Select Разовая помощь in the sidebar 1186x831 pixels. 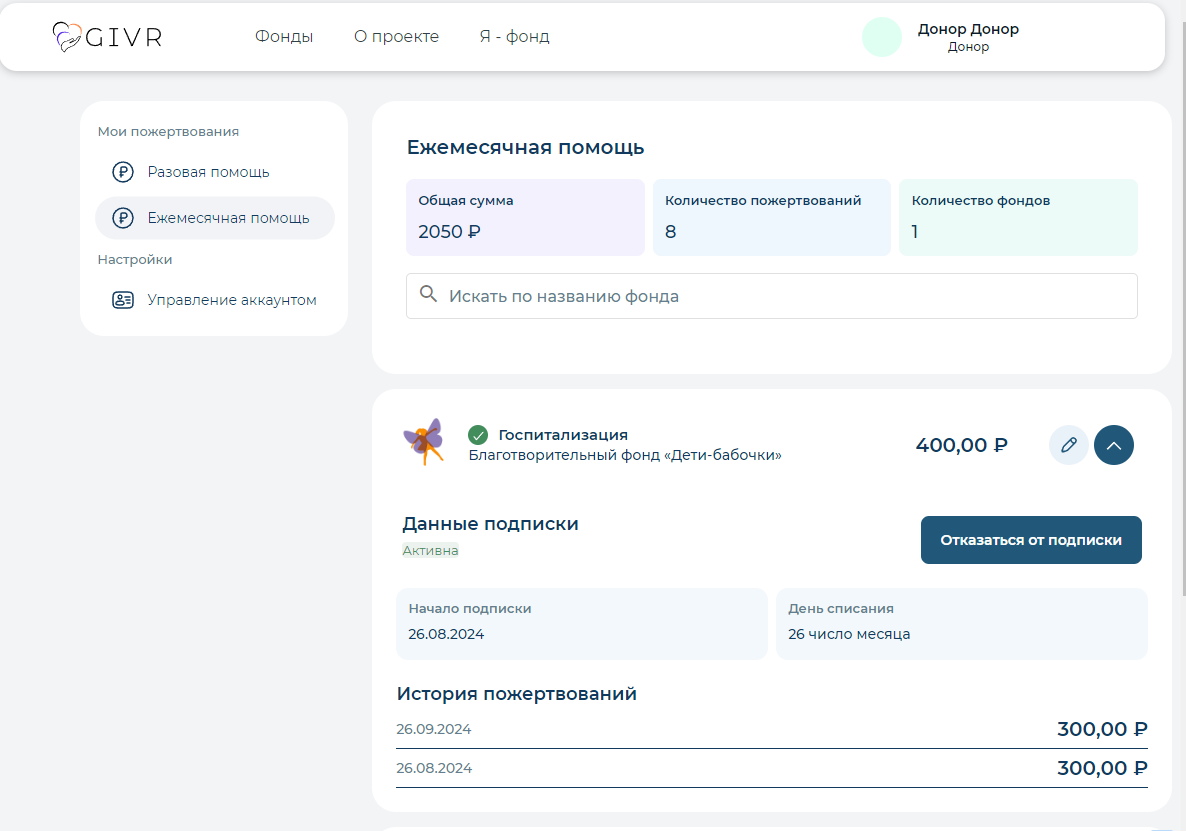tap(208, 172)
